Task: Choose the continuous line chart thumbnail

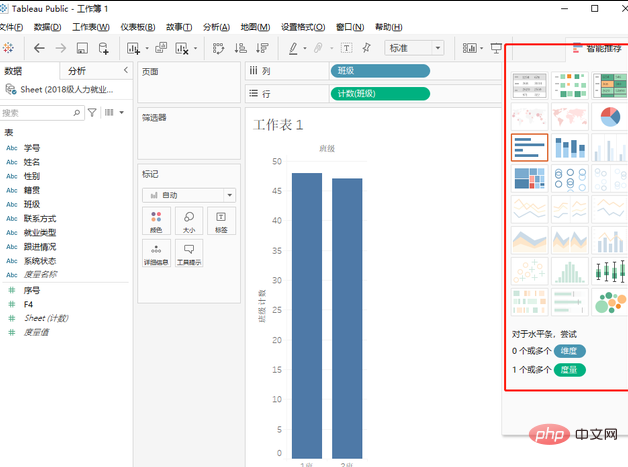Action: tap(529, 209)
